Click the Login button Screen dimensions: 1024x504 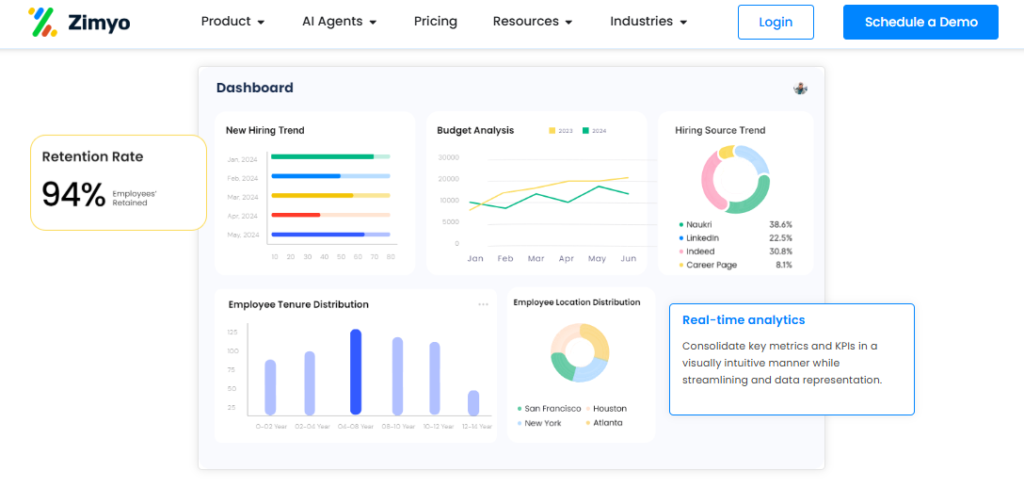coord(776,22)
